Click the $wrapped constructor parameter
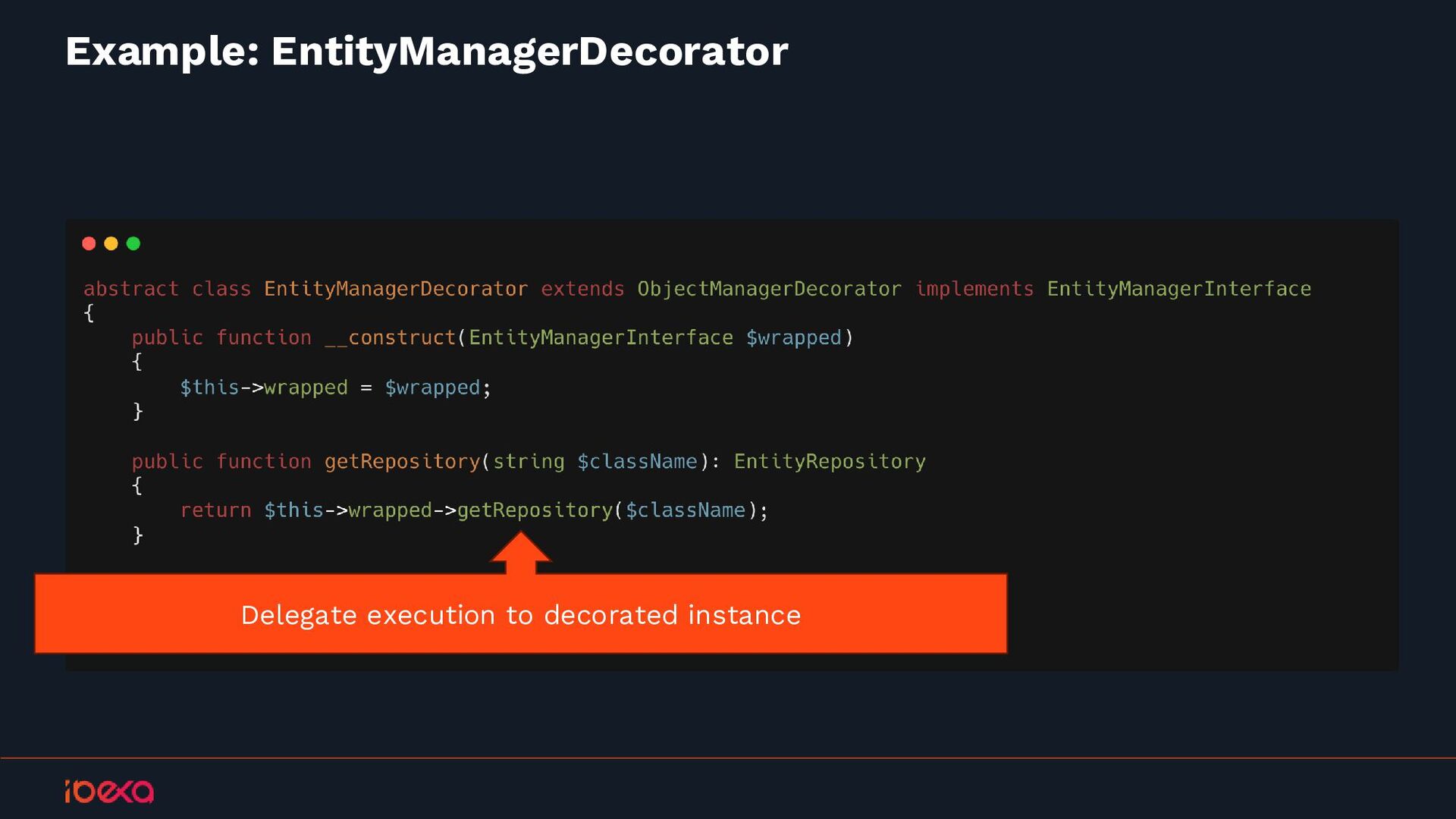Viewport: 1456px width, 819px height. [793, 337]
